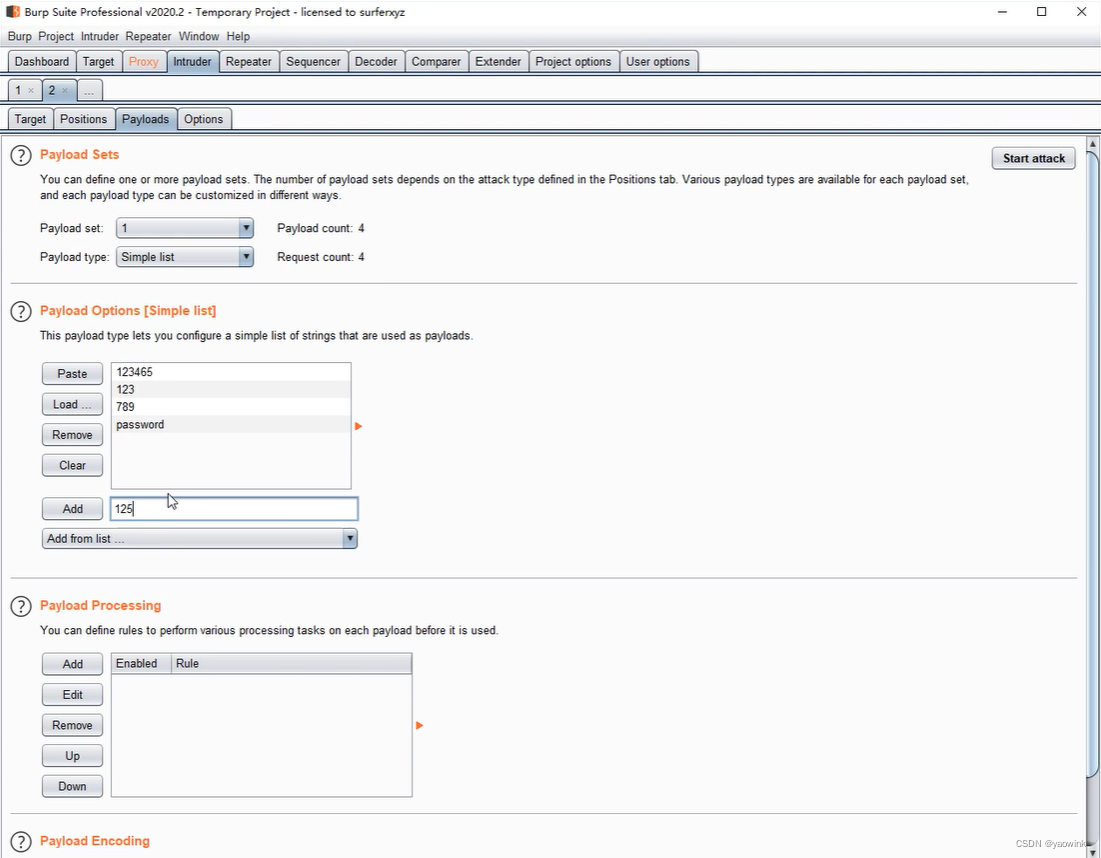
Task: Open the Project options tab
Action: pos(574,62)
